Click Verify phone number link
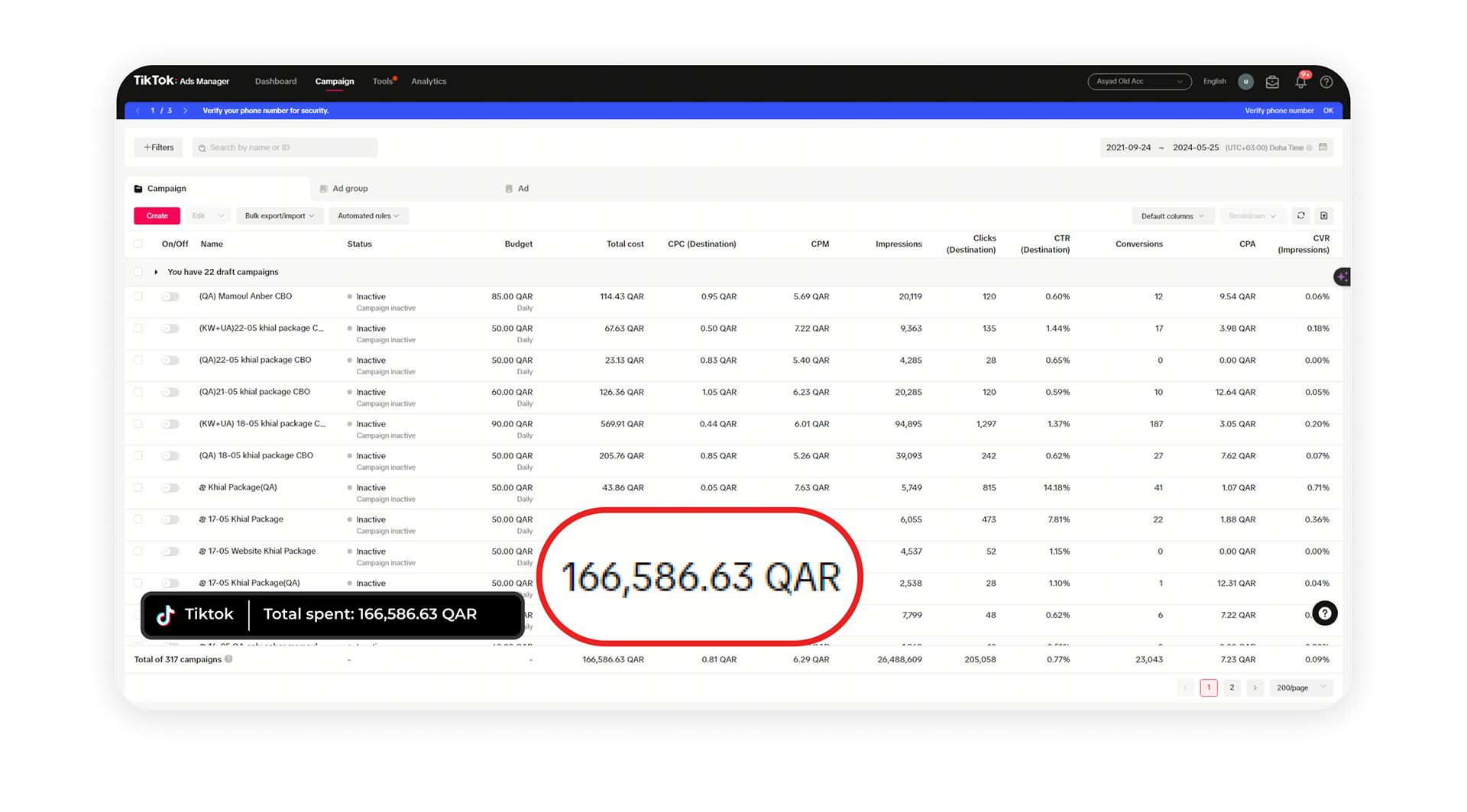This screenshot has height=812, width=1467. pyautogui.click(x=1279, y=111)
